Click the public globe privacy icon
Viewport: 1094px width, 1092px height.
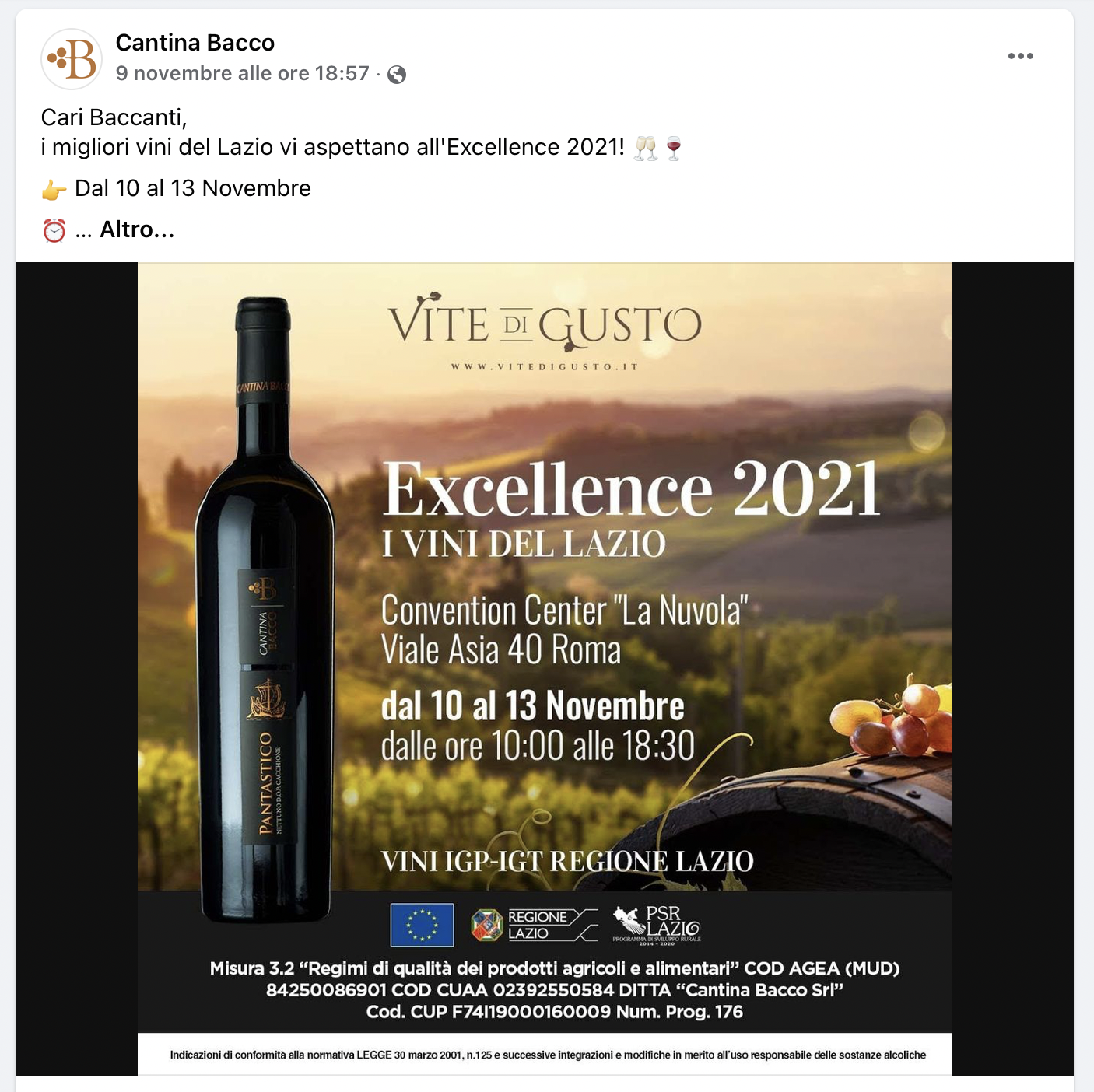pos(397,75)
